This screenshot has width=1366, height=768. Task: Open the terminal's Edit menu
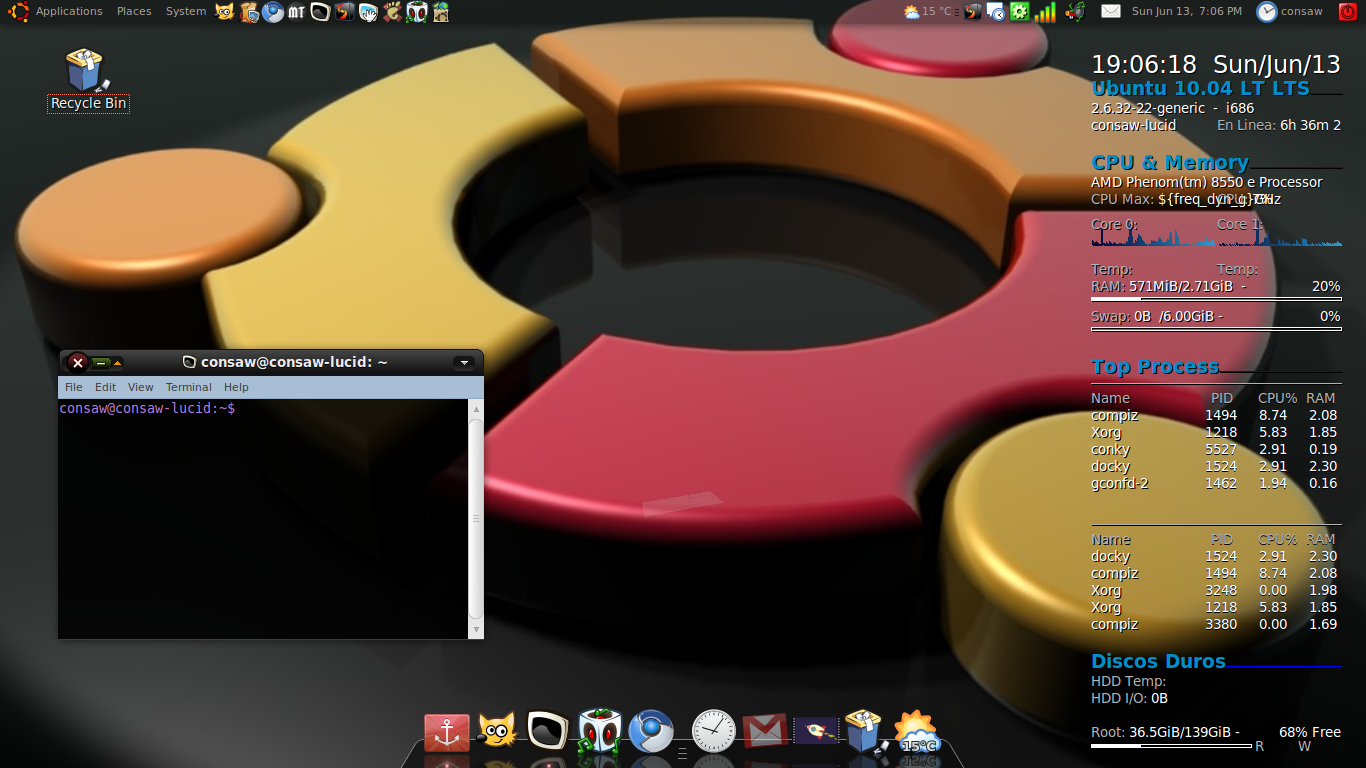click(x=106, y=387)
